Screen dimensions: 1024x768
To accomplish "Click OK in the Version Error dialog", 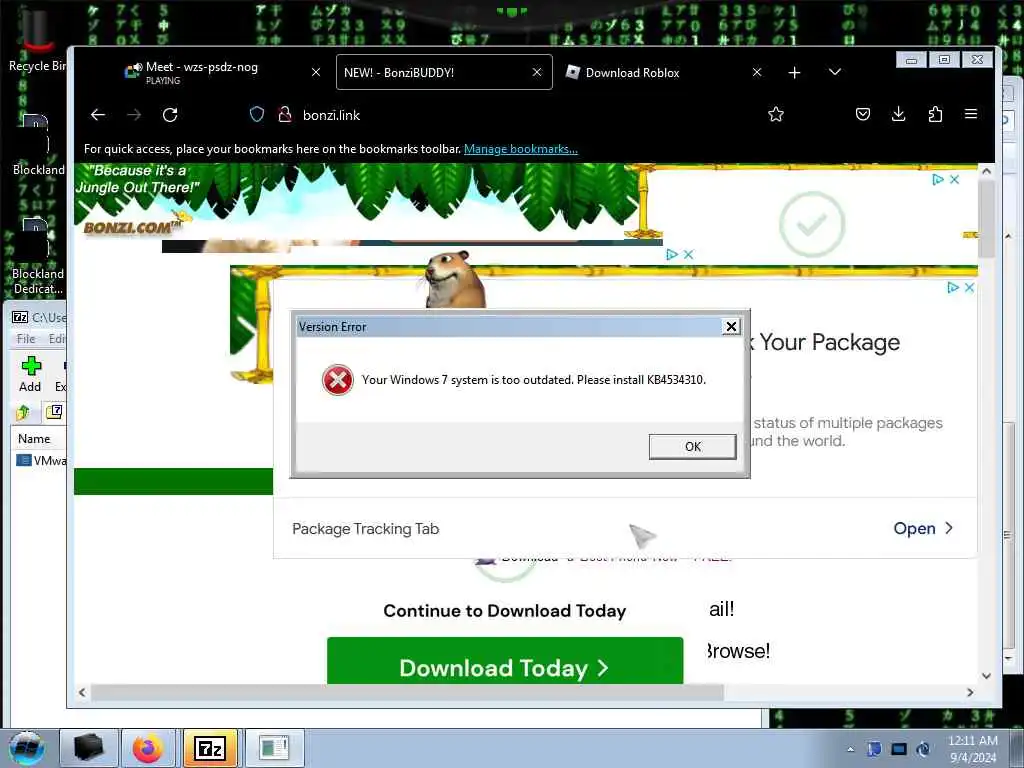I will (692, 447).
